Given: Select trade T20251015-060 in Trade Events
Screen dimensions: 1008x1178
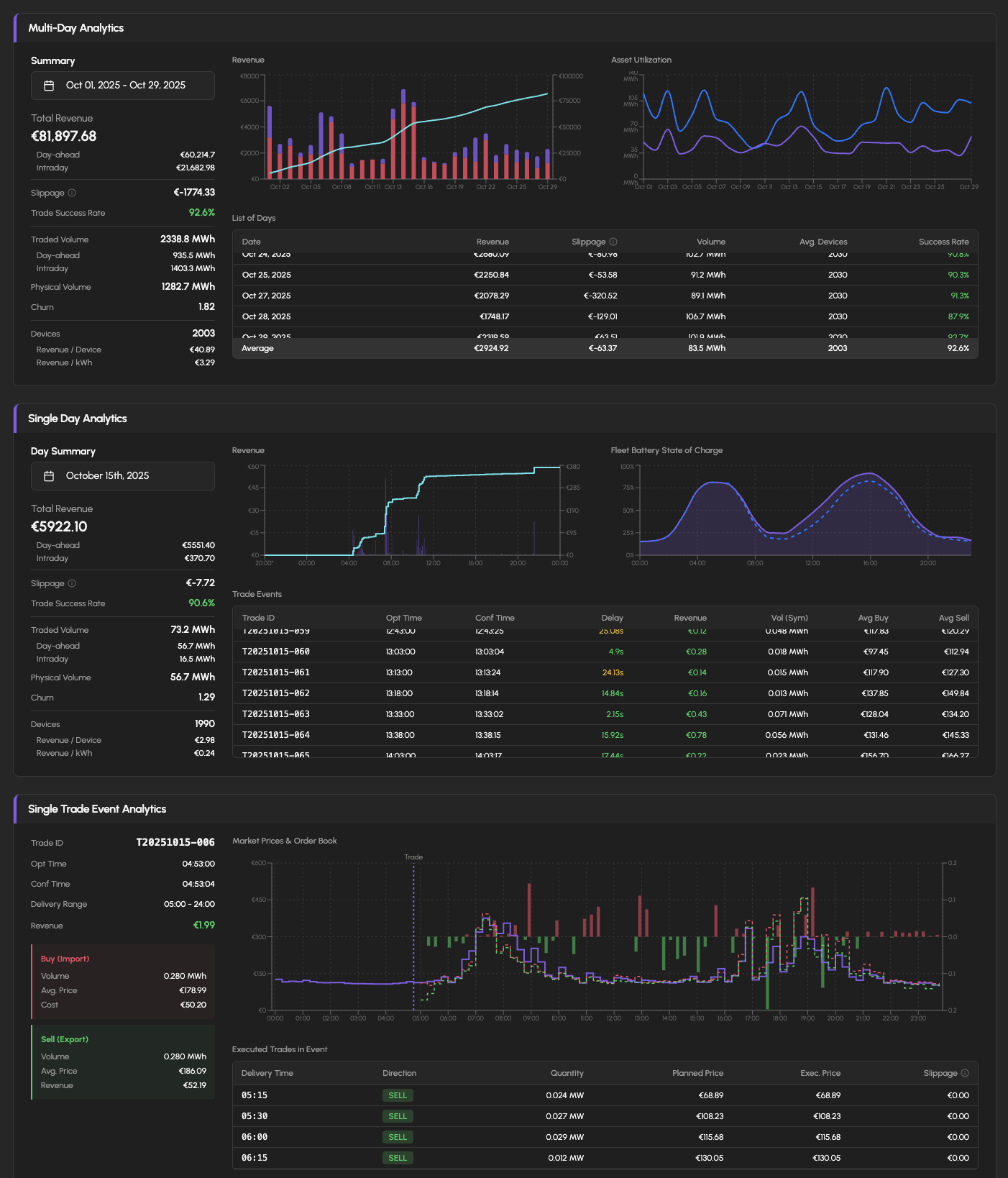Looking at the screenshot, I should pos(605,652).
